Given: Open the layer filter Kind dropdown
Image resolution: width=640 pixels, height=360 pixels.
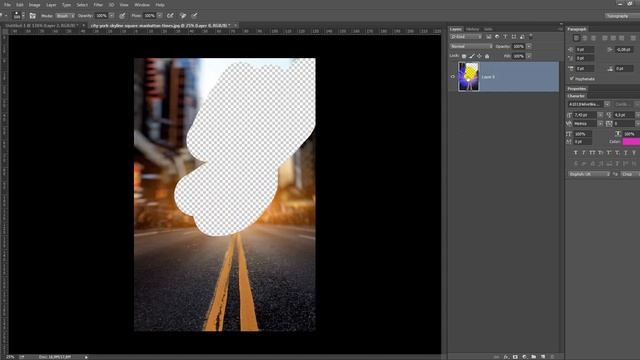Looking at the screenshot, I should pyautogui.click(x=466, y=37).
